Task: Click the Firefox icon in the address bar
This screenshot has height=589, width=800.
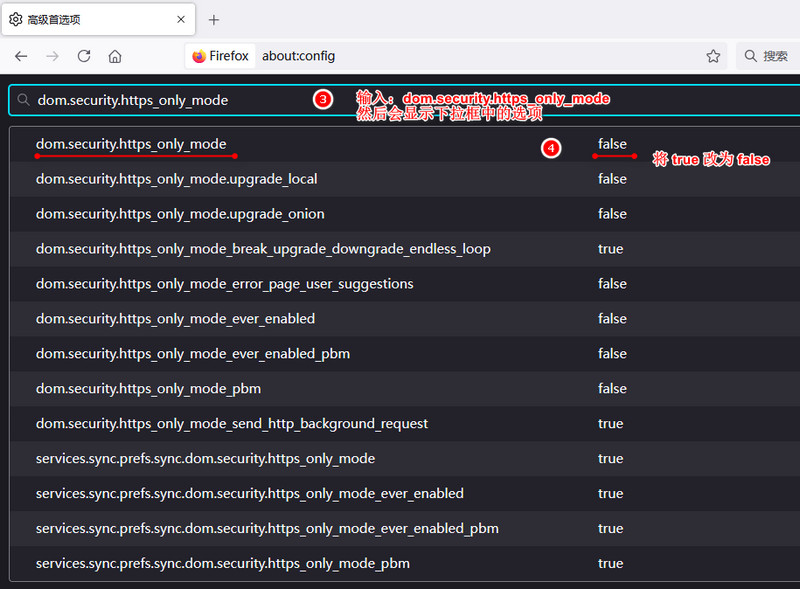Action: click(202, 56)
